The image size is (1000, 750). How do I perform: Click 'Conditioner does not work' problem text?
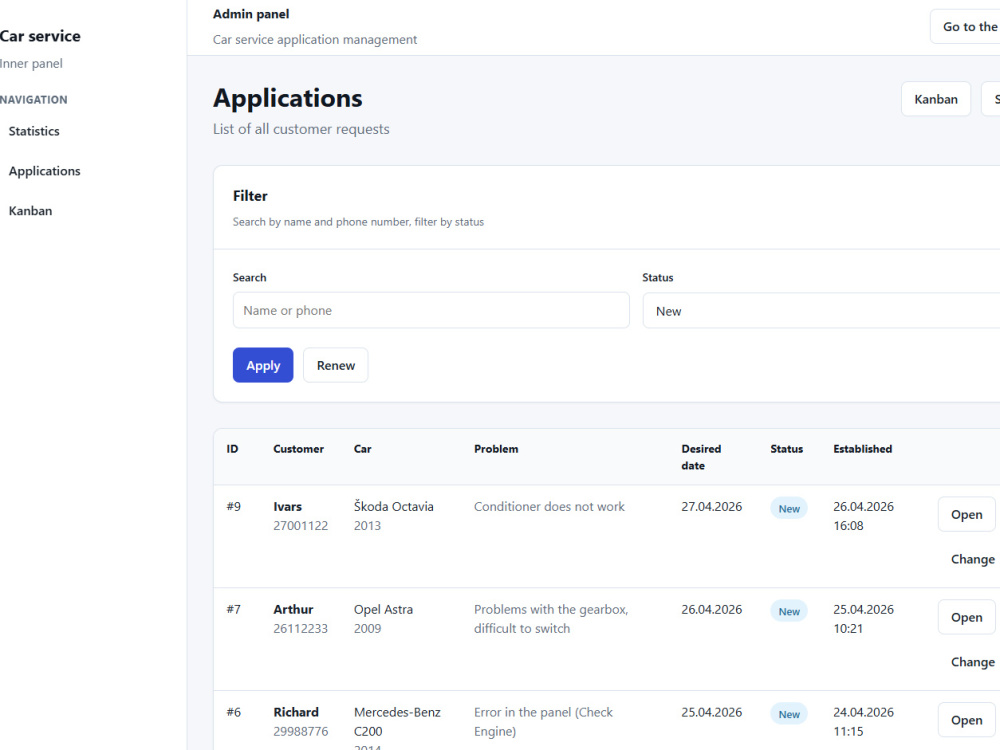coord(549,506)
